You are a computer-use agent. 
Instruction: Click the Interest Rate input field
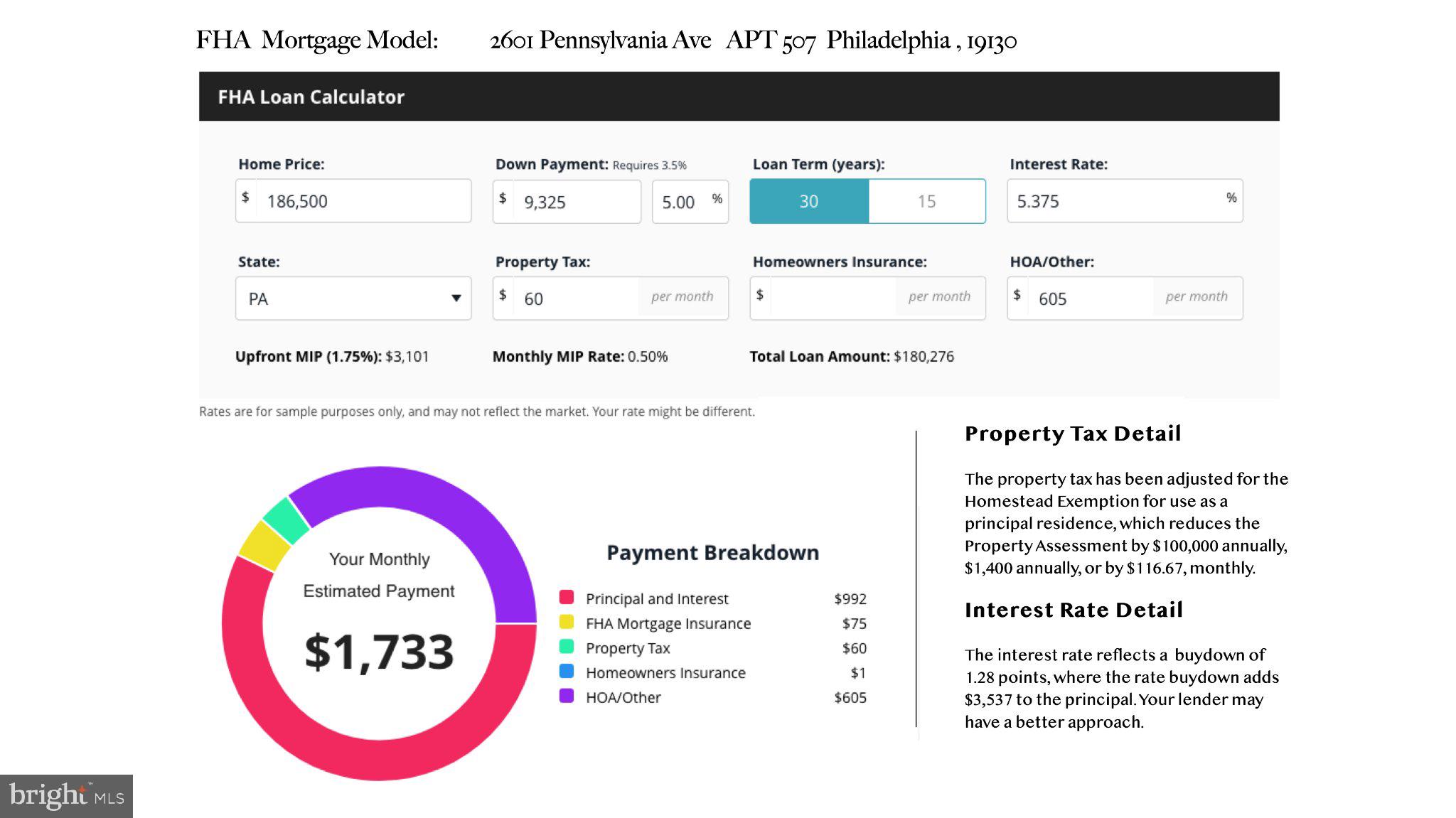click(1125, 200)
